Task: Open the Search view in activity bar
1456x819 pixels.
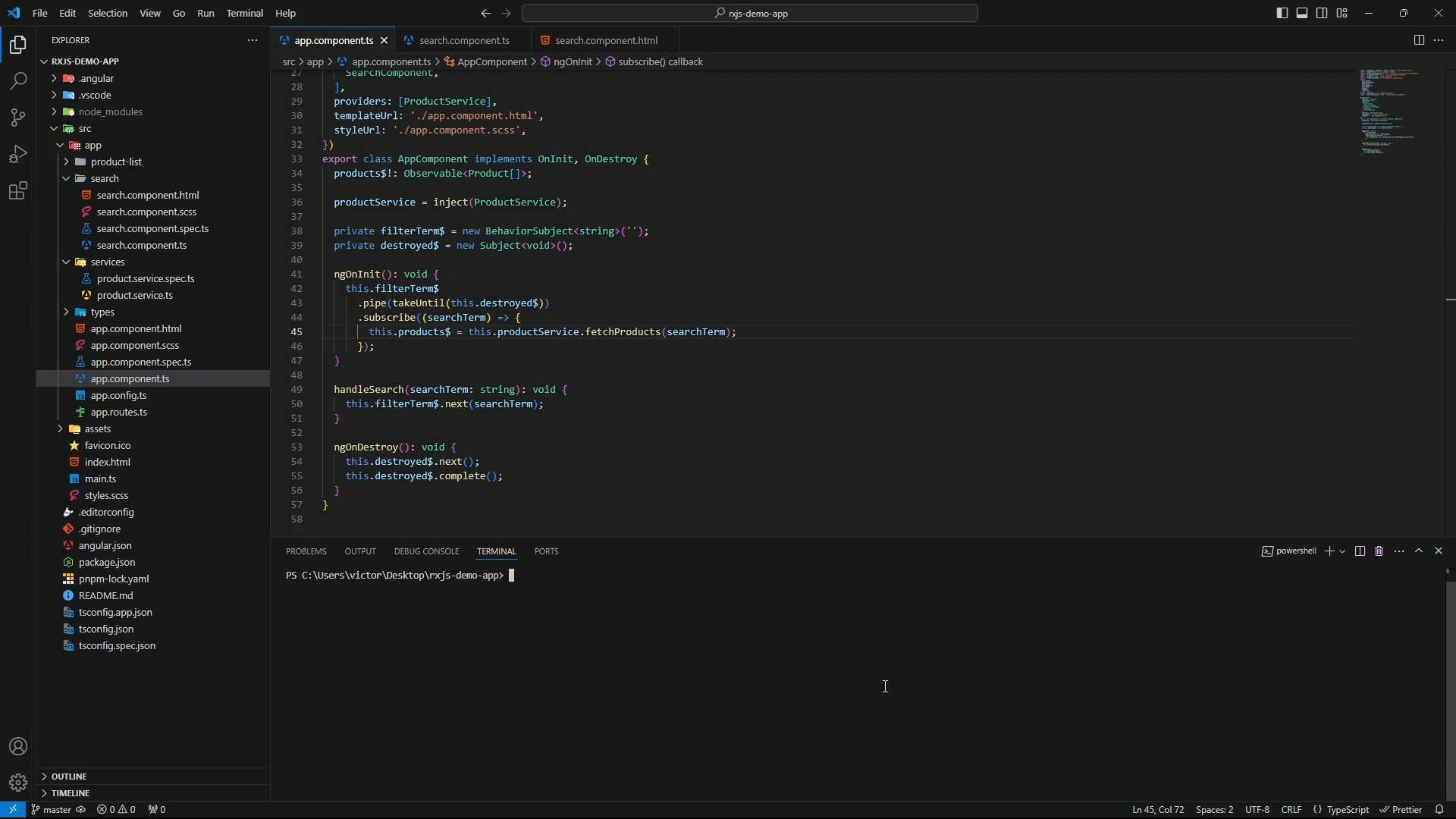Action: 18,81
